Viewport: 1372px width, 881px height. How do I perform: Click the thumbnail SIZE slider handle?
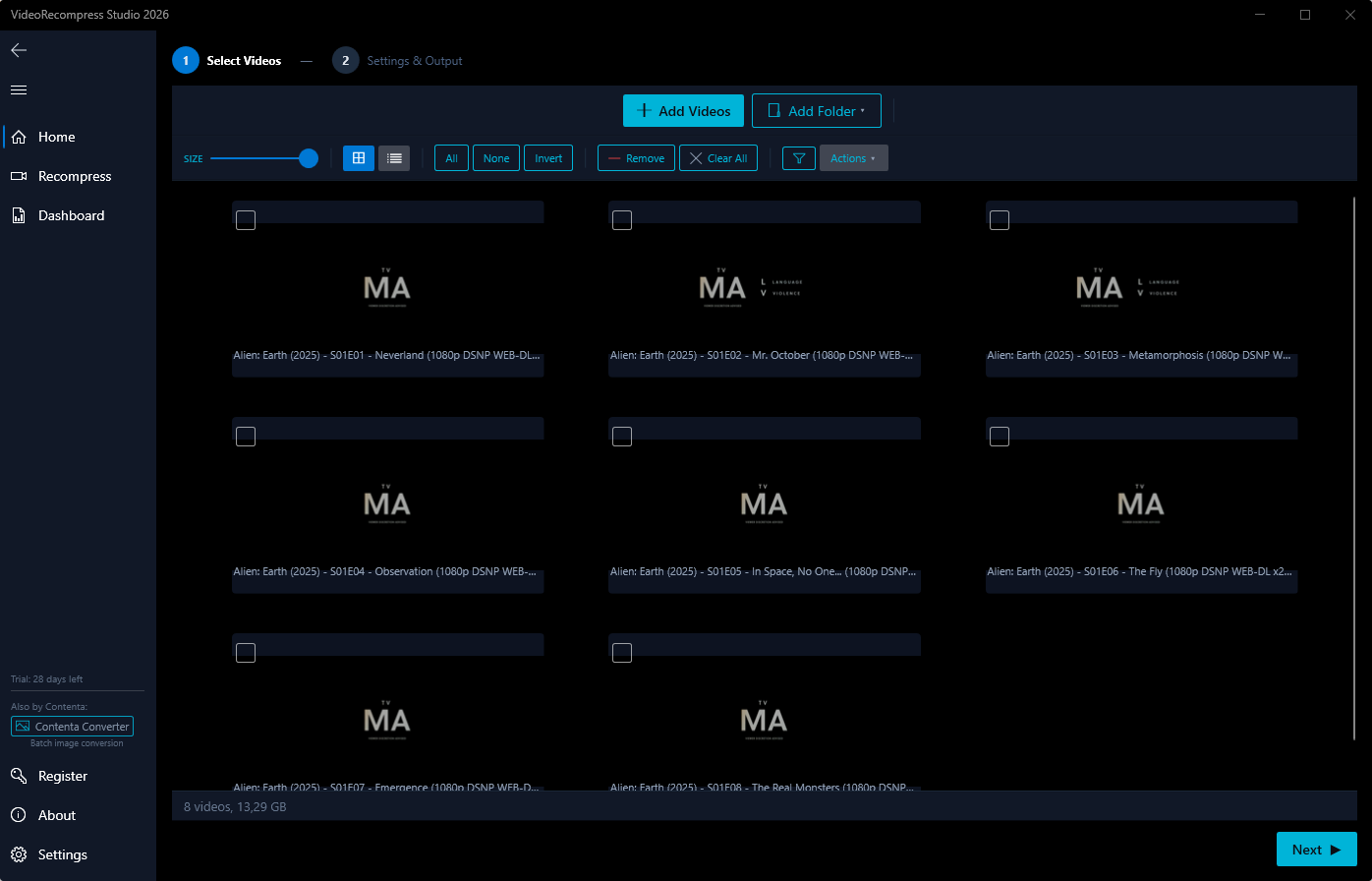coord(309,158)
